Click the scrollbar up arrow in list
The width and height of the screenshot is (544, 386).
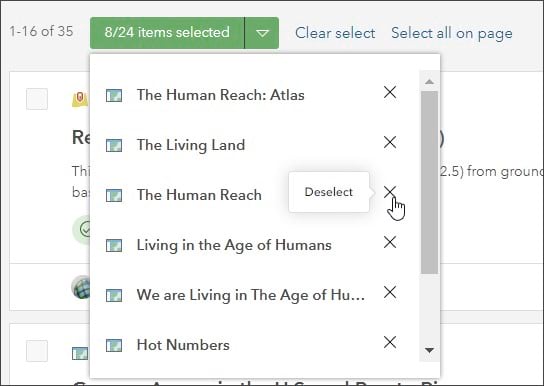(429, 82)
